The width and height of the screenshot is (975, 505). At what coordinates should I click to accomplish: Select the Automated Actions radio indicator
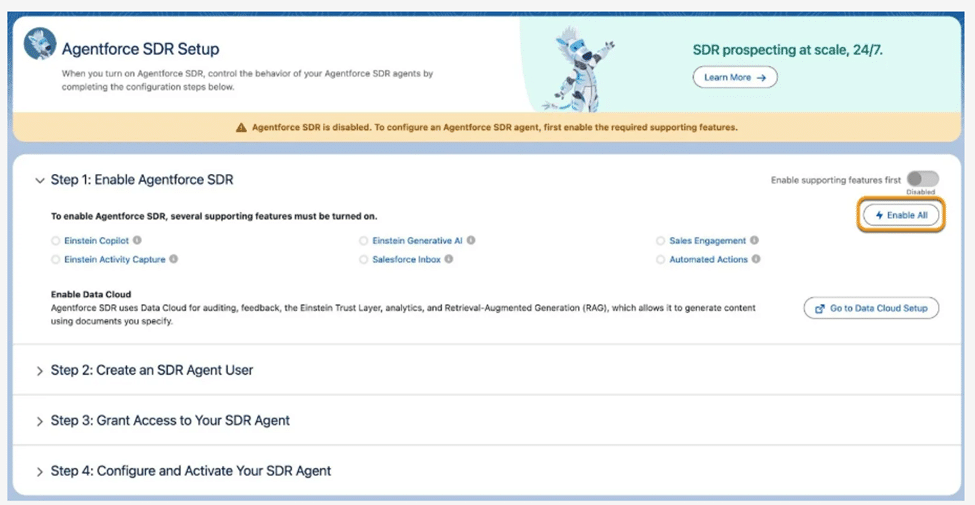(x=661, y=259)
